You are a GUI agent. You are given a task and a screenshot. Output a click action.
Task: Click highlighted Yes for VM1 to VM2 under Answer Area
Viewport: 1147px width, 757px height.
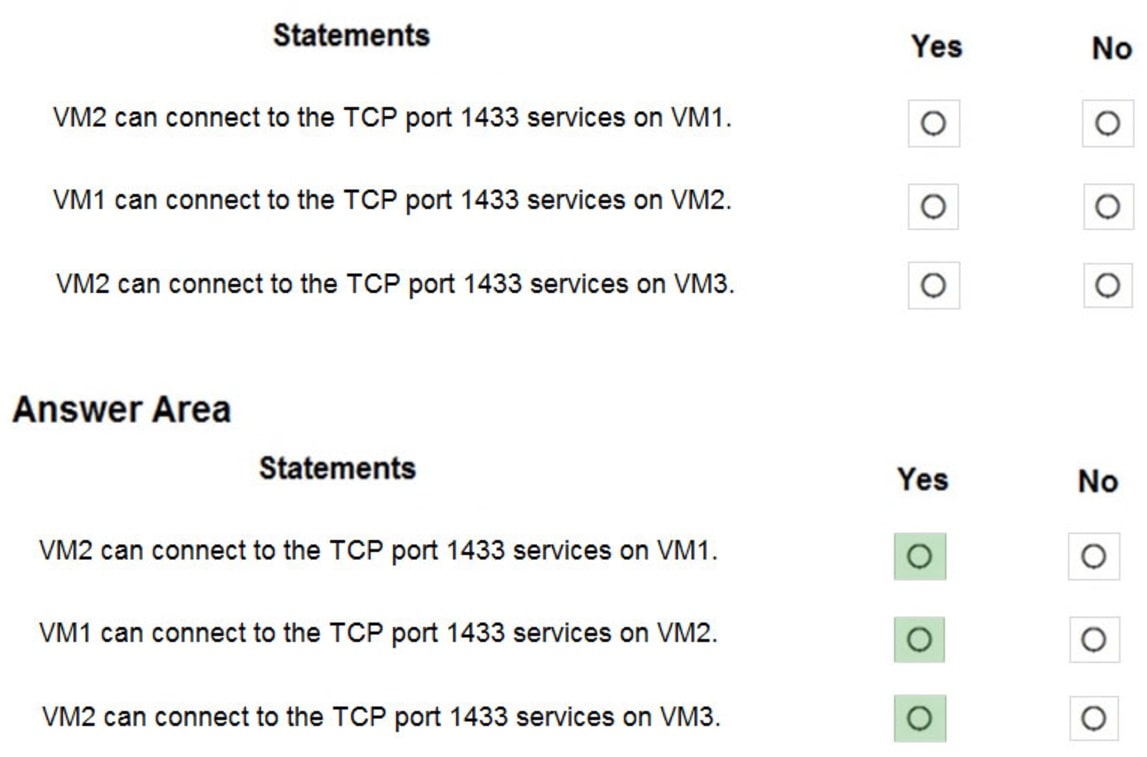(x=919, y=639)
